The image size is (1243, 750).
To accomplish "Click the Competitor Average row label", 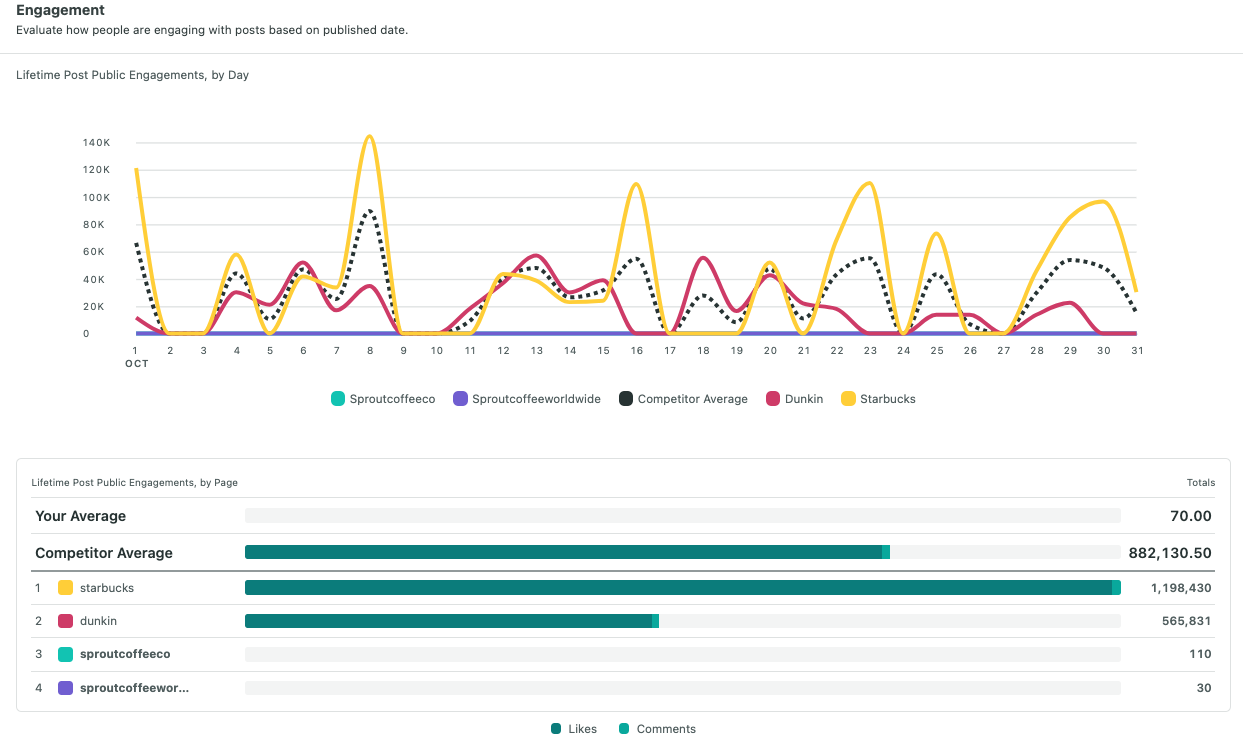I will (104, 553).
